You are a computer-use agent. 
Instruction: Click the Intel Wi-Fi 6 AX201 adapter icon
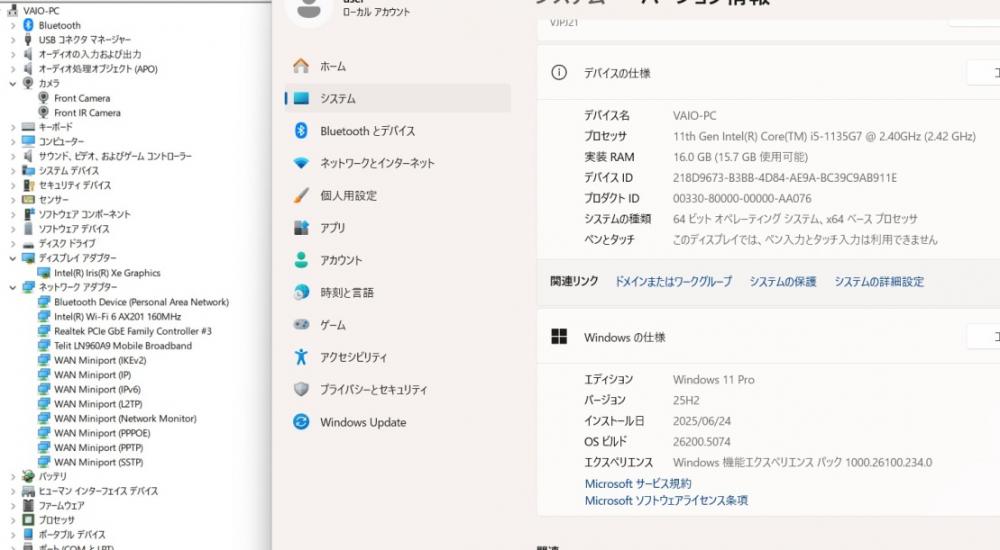(43, 316)
